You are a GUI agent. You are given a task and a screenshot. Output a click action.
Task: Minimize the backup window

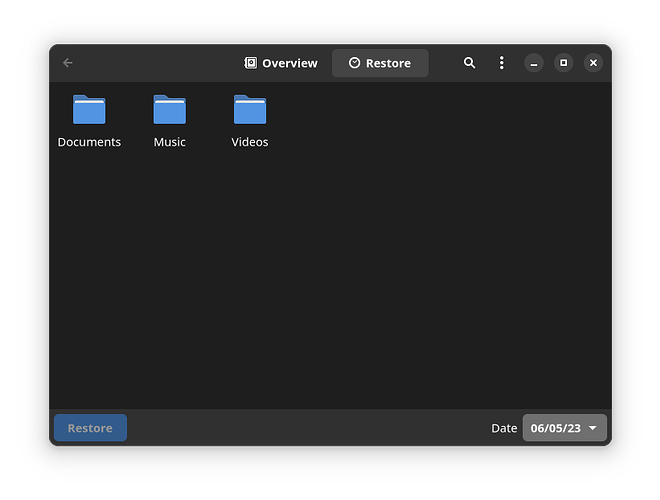534,63
